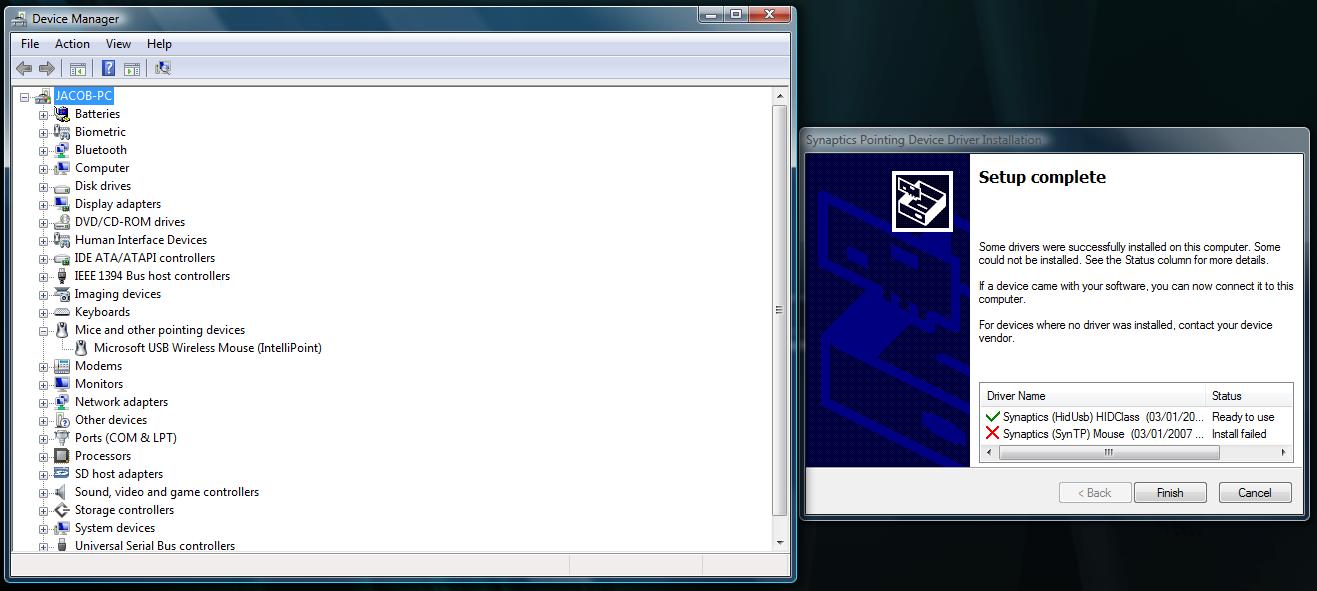Expand the Ports (COM & LPT) node
1317x591 pixels.
tap(44, 439)
